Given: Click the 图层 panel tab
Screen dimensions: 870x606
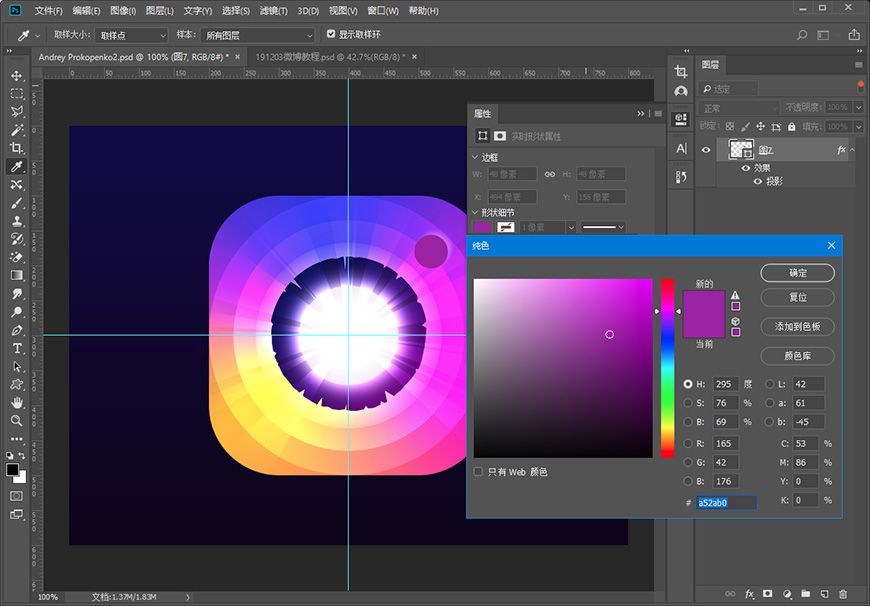Looking at the screenshot, I should pyautogui.click(x=710, y=65).
